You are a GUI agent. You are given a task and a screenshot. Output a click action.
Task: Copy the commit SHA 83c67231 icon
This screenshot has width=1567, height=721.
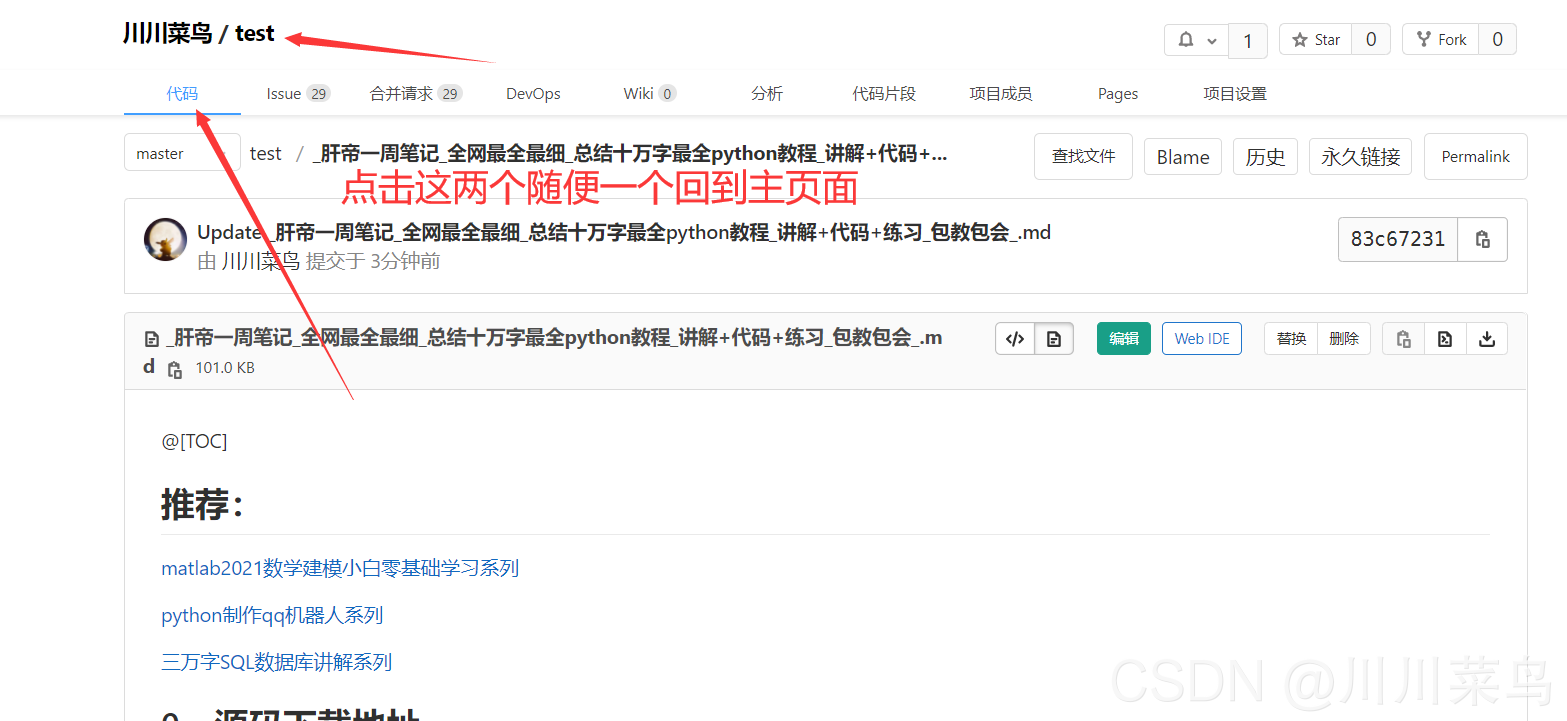1482,239
